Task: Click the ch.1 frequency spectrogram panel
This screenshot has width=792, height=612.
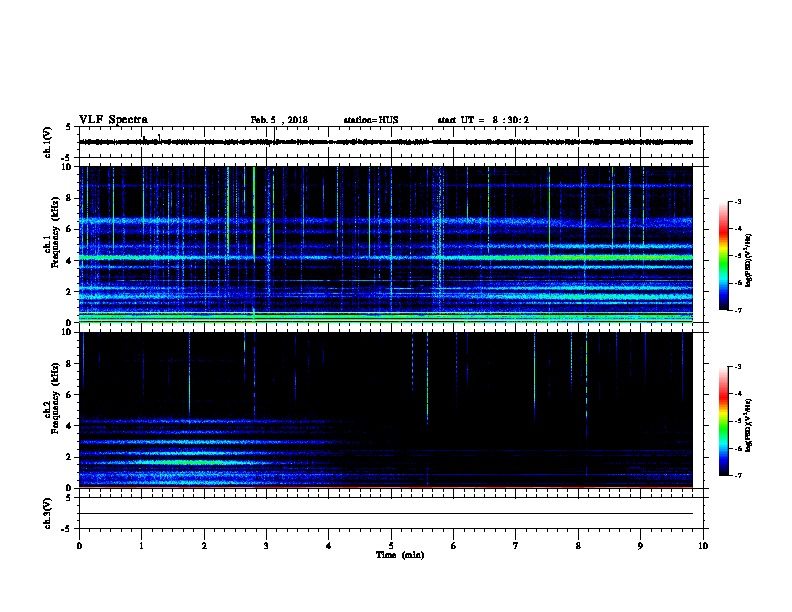Action: pyautogui.click(x=386, y=244)
